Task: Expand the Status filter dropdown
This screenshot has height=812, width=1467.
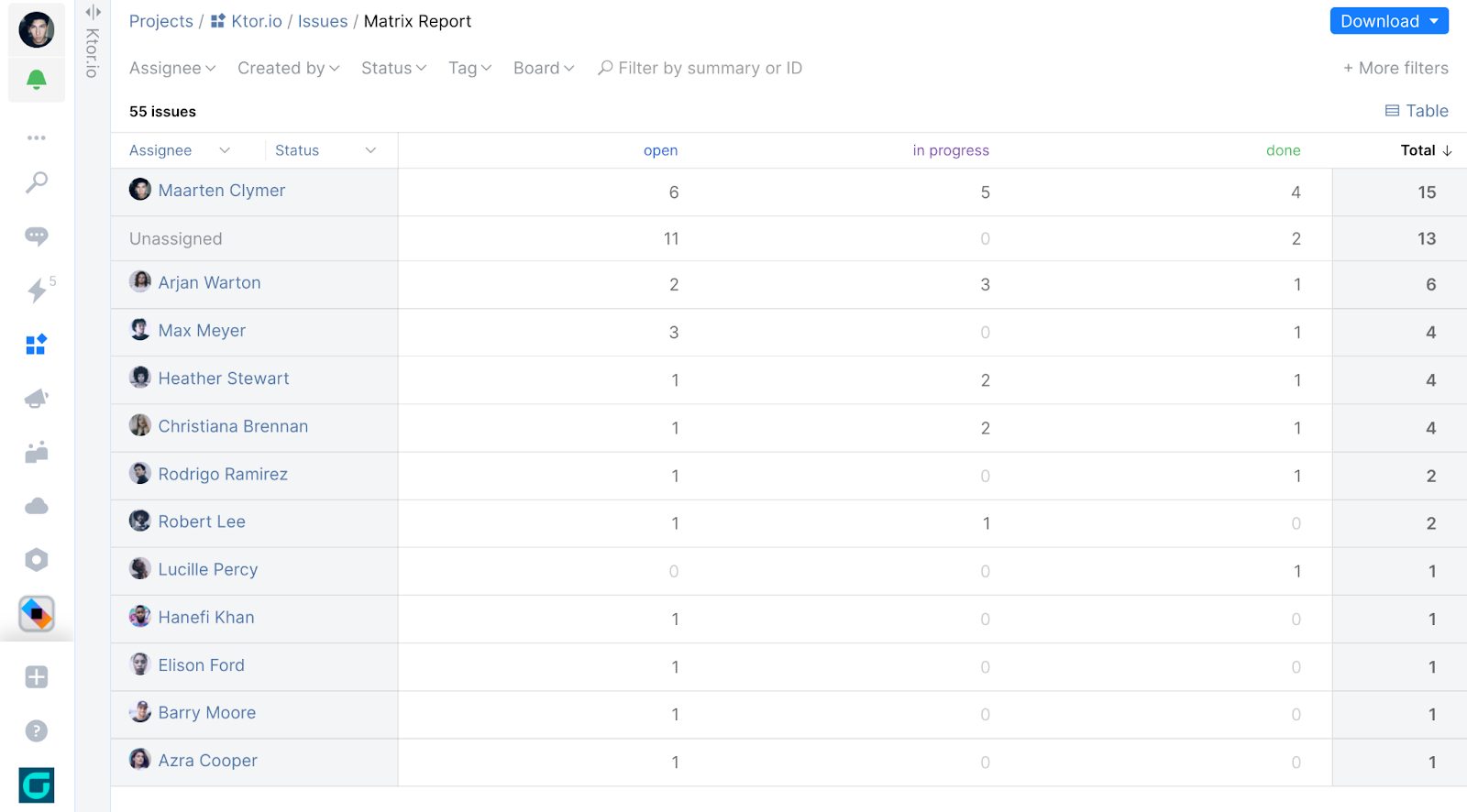Action: pyautogui.click(x=394, y=68)
